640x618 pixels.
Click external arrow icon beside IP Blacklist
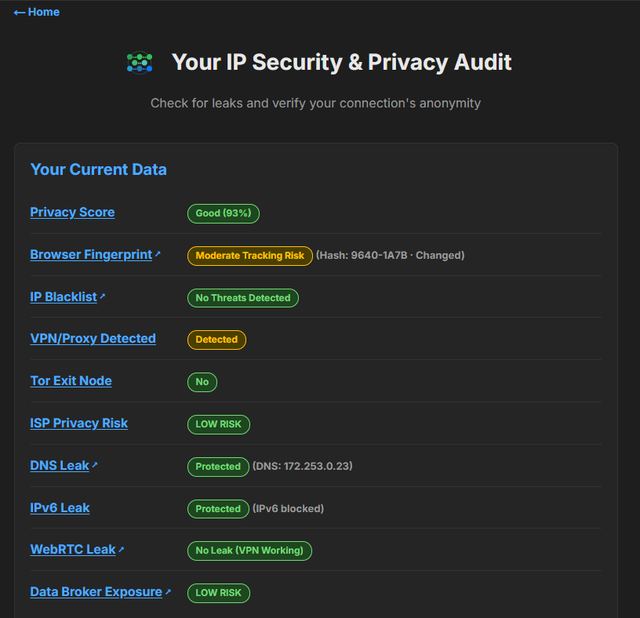coord(102,296)
